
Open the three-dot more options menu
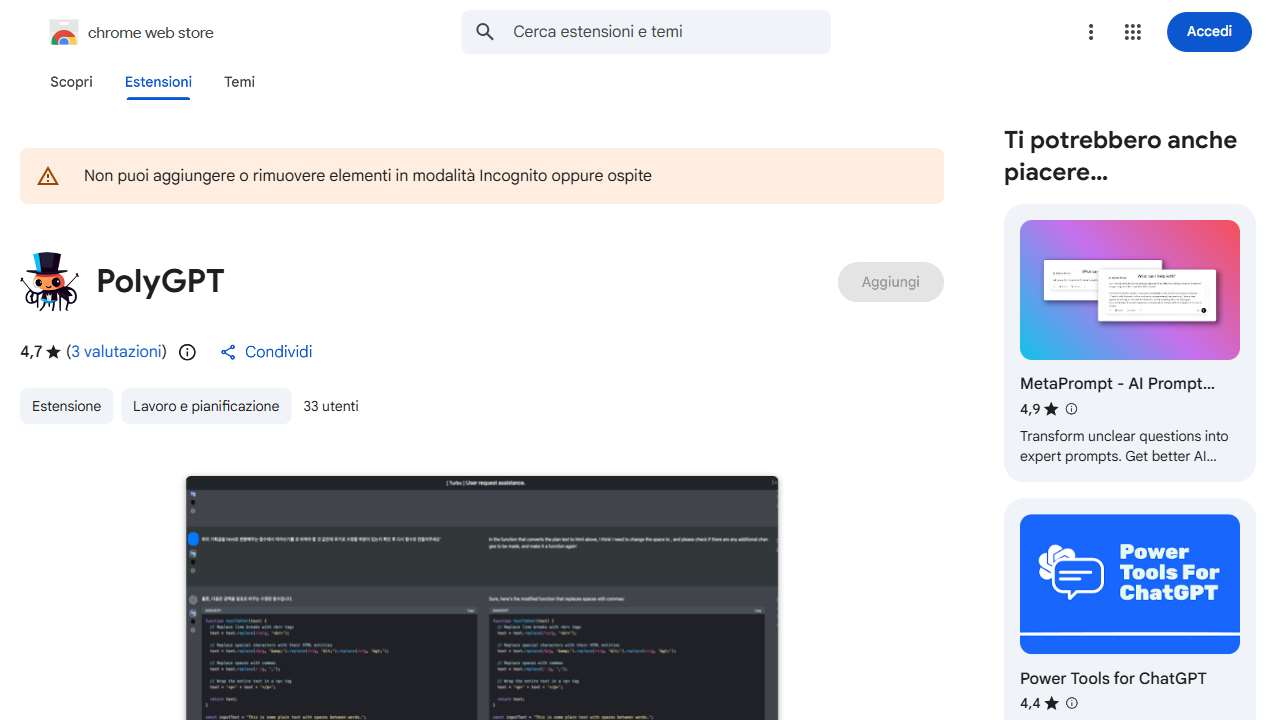[1091, 32]
